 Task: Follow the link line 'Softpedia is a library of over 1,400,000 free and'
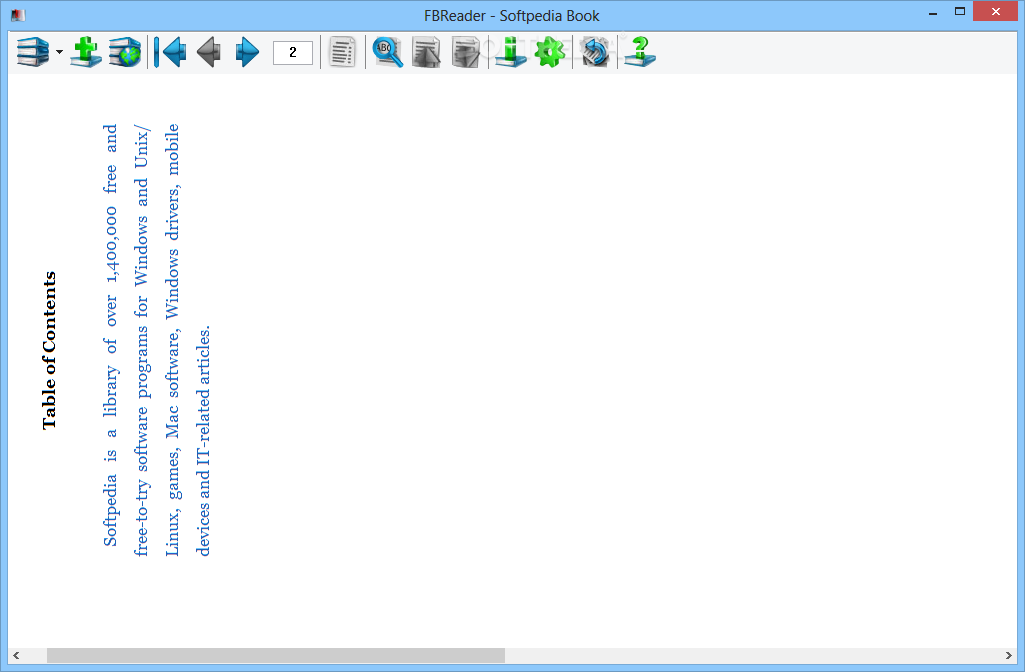[110, 335]
